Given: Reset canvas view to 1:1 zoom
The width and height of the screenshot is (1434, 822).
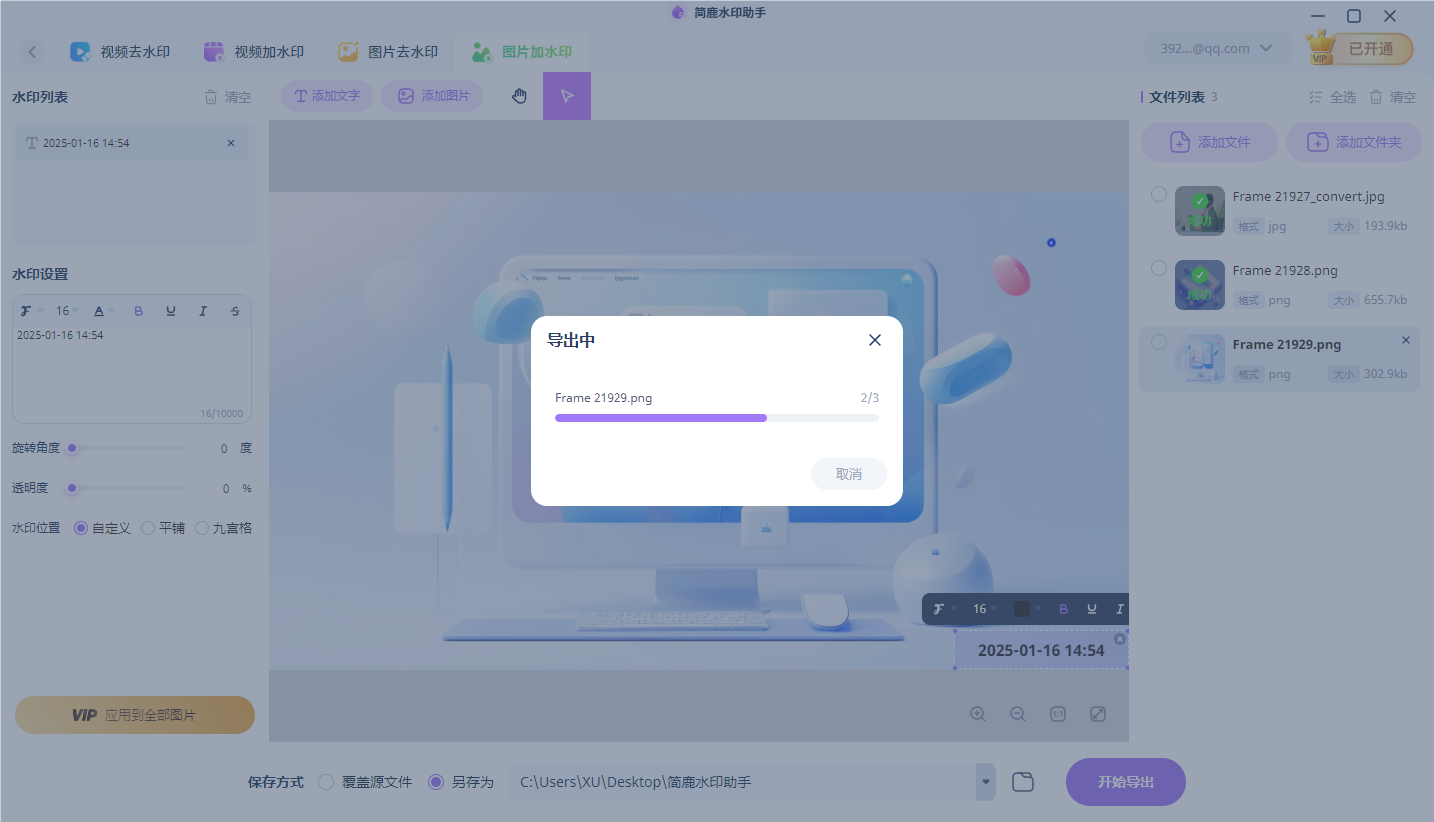Looking at the screenshot, I should pyautogui.click(x=1057, y=714).
